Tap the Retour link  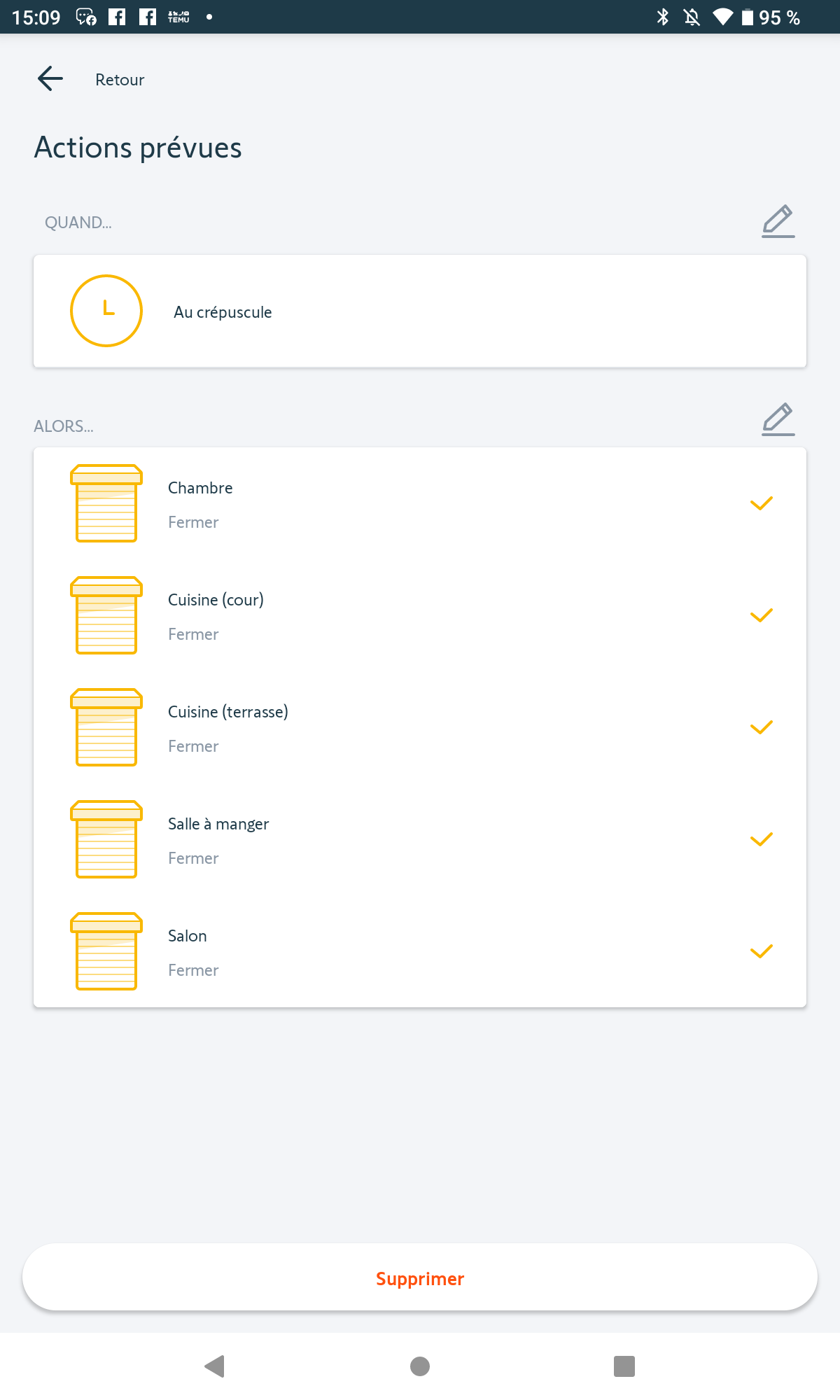coord(120,80)
